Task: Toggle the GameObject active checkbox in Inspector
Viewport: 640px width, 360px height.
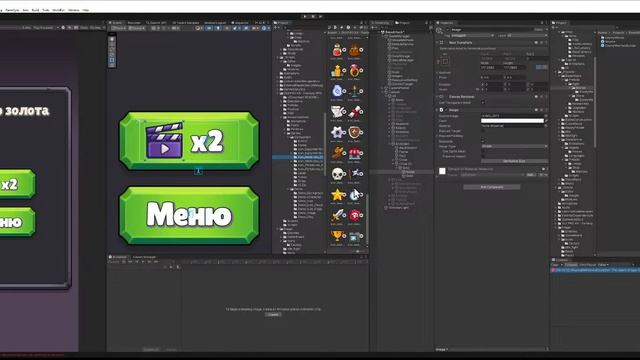Action: (447, 30)
